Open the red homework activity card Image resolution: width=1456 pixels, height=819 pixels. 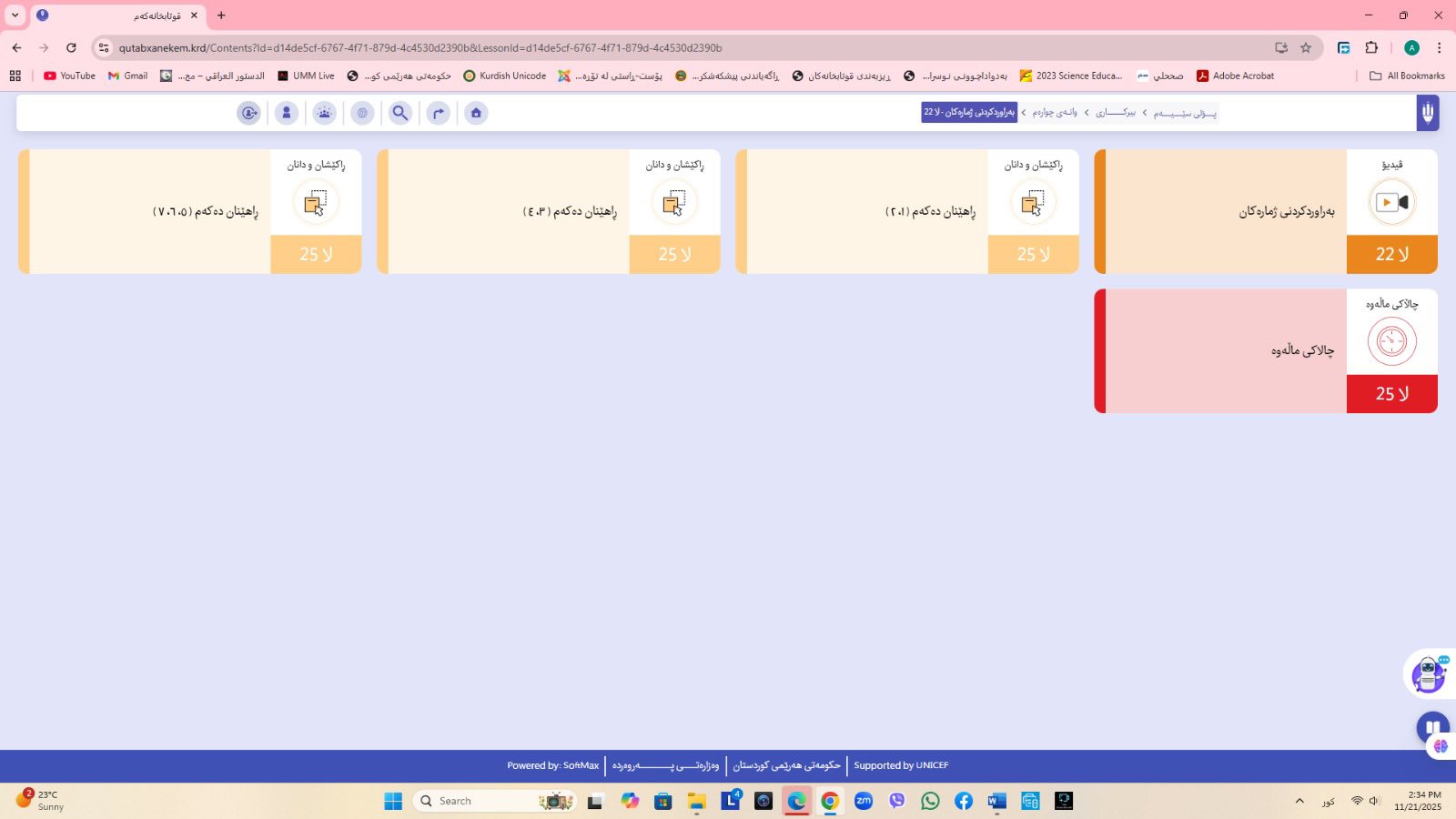1265,350
